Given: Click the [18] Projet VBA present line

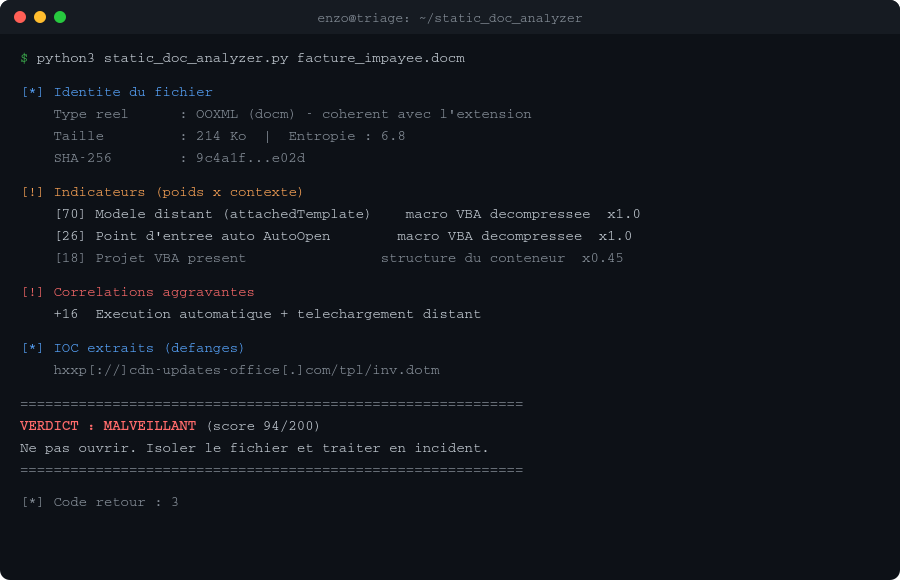Looking at the screenshot, I should 339,258.
